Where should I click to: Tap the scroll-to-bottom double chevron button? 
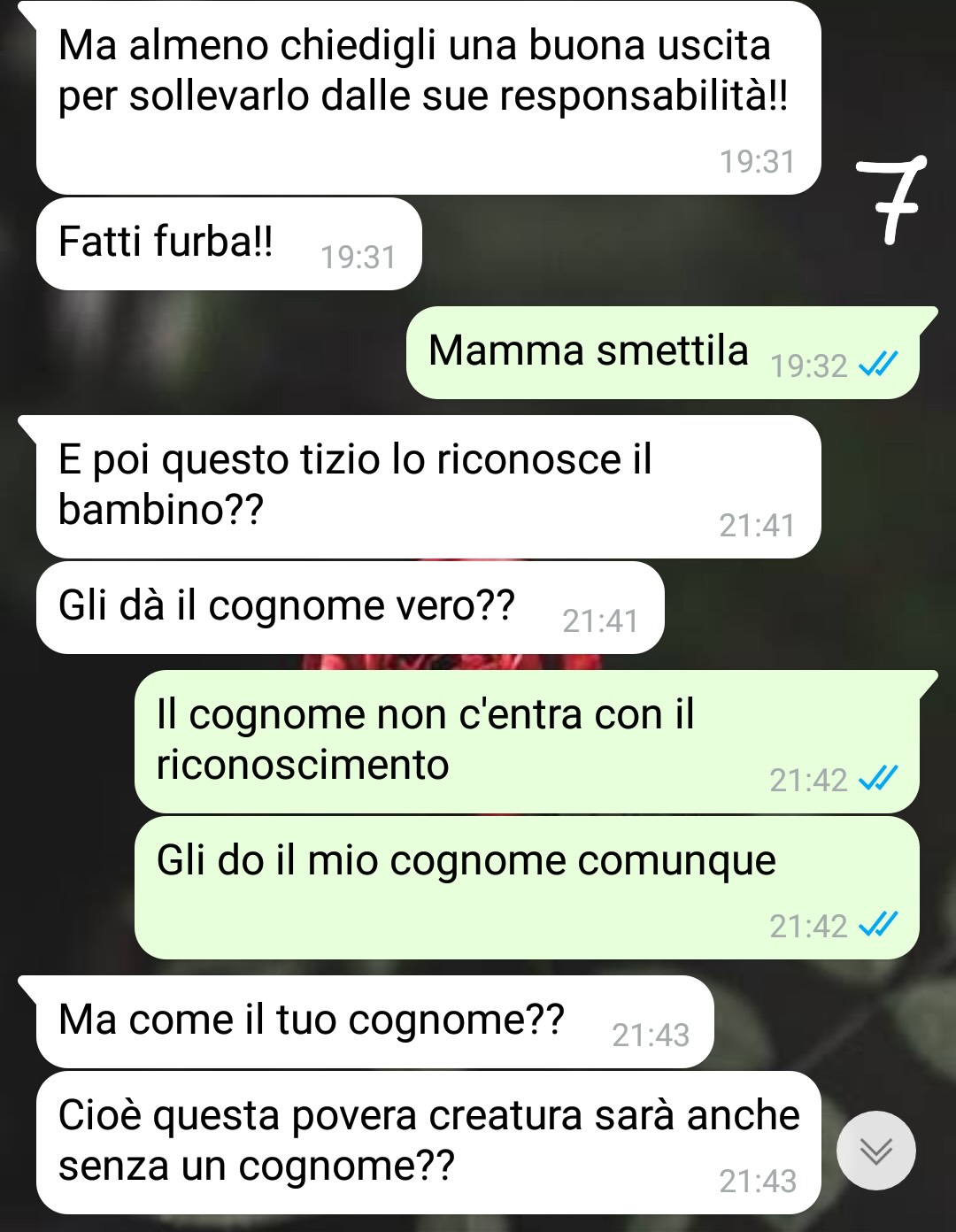876,1151
